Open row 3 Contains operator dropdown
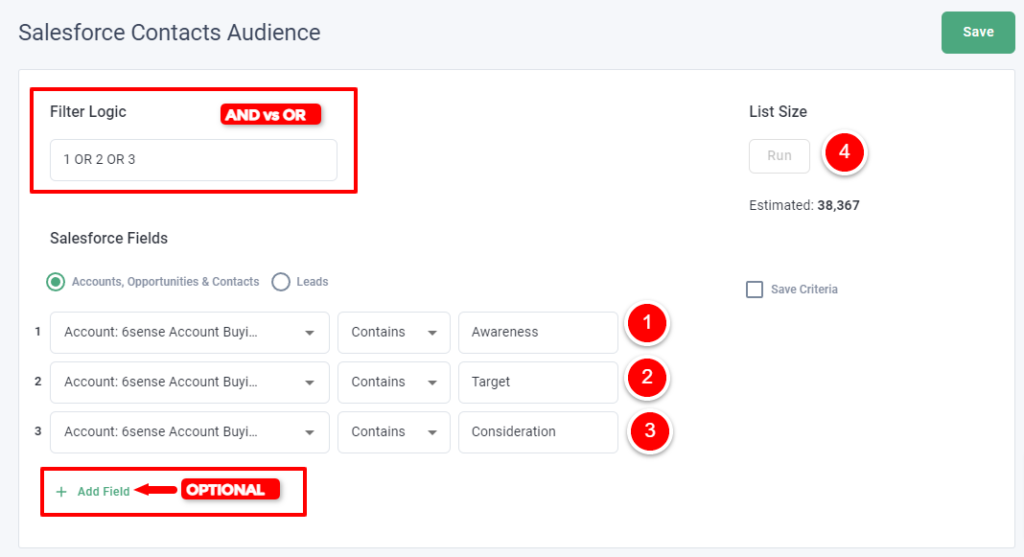The height and width of the screenshot is (557, 1024). coord(394,432)
